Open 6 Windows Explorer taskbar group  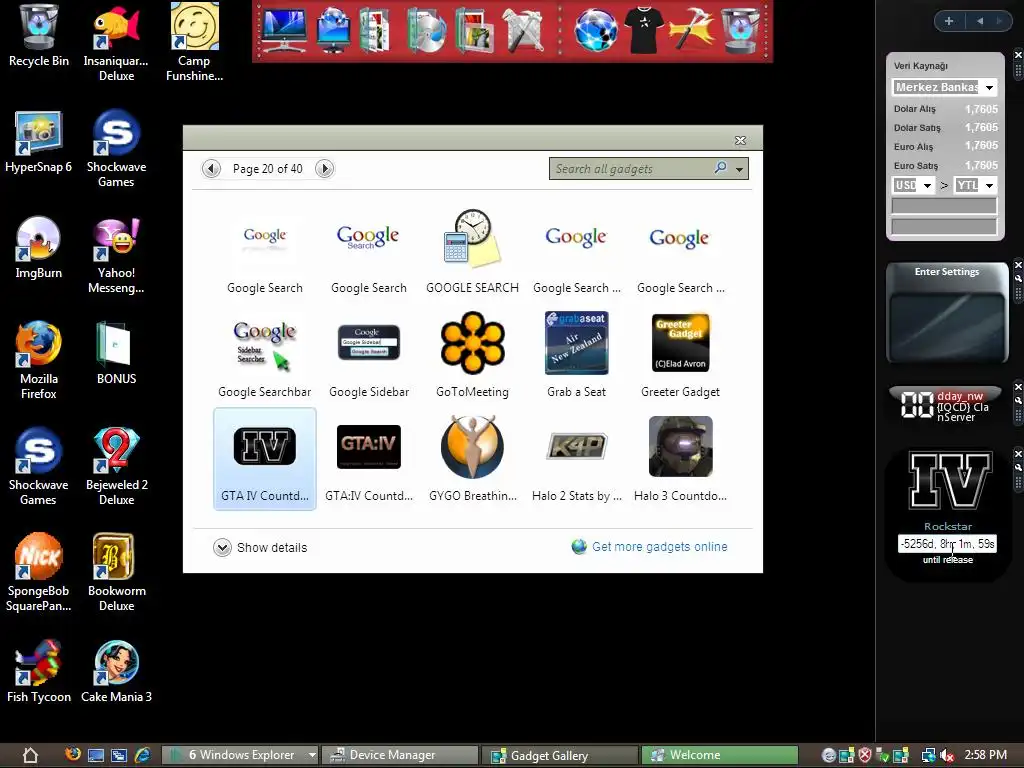tap(240, 756)
